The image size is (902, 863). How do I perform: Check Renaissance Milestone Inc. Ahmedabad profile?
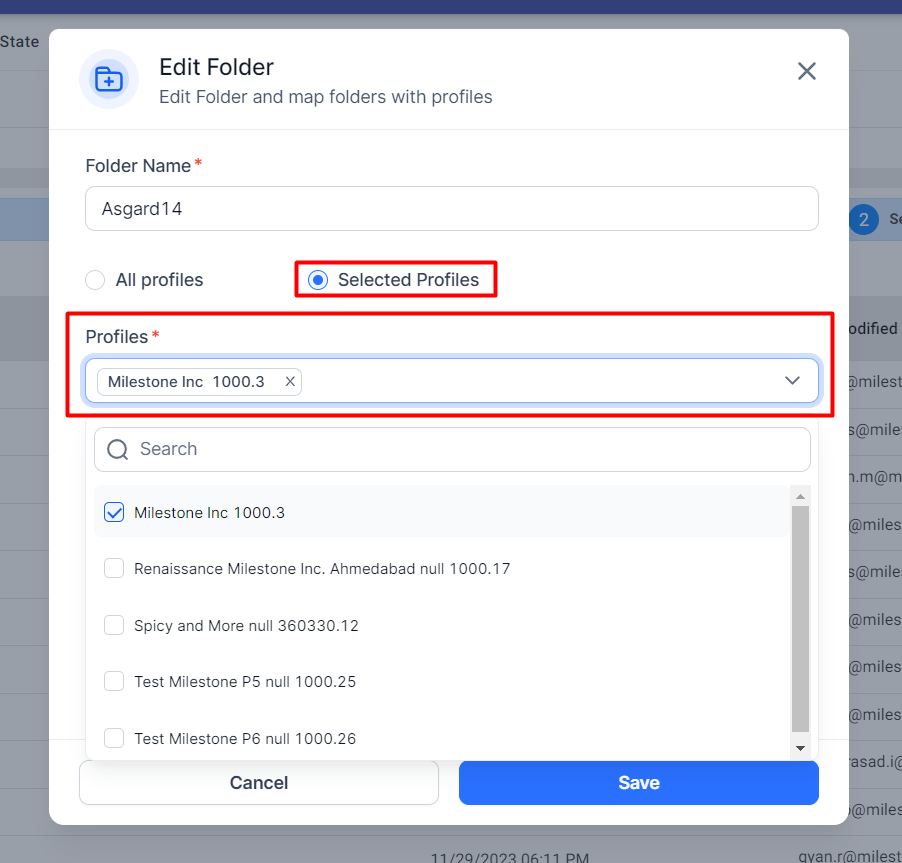114,568
